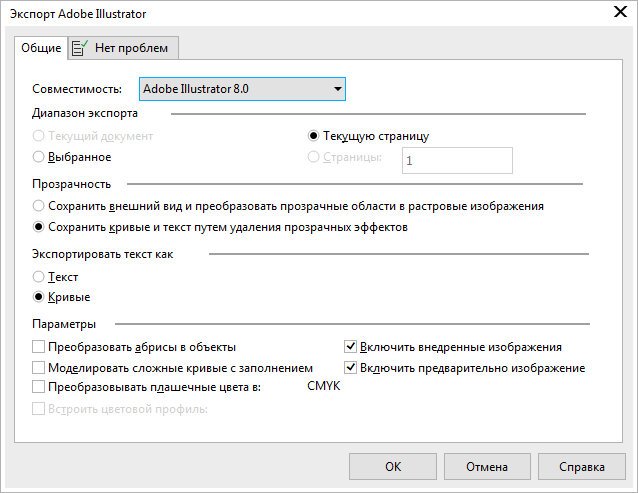
Task: Click the CMYK spot color target label
Action: point(323,386)
